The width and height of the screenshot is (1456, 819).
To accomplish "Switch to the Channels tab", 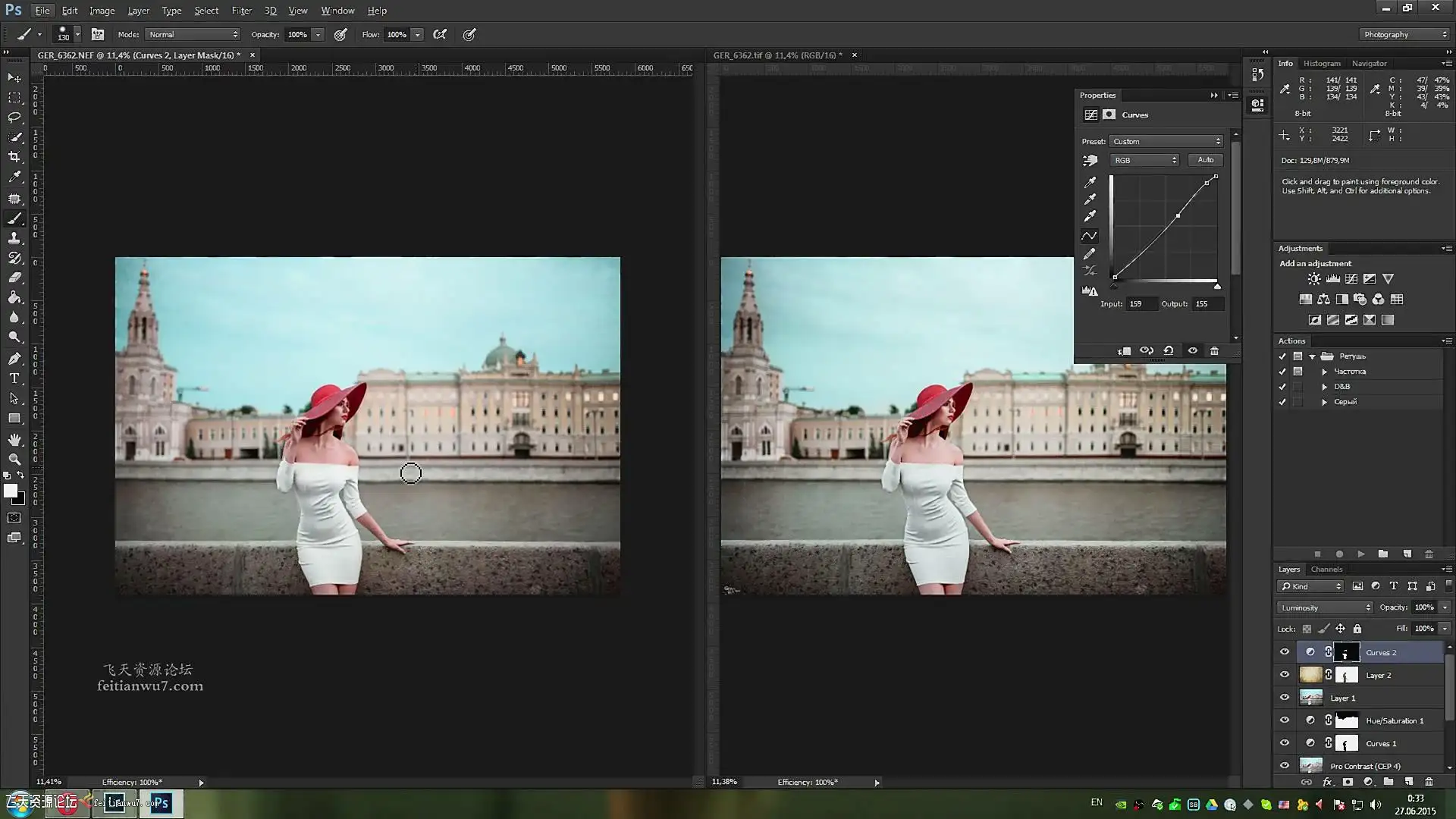I will point(1326,570).
